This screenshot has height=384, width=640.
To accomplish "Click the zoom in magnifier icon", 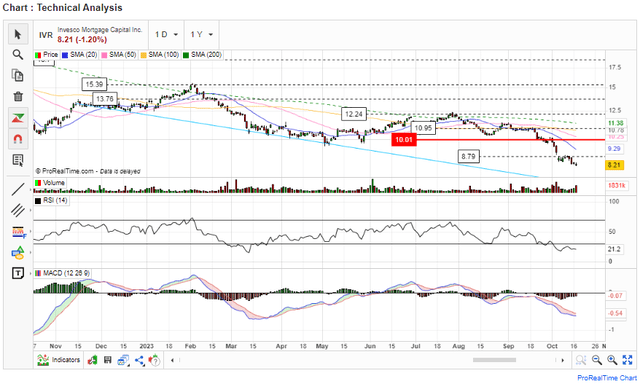I will (x=612, y=360).
